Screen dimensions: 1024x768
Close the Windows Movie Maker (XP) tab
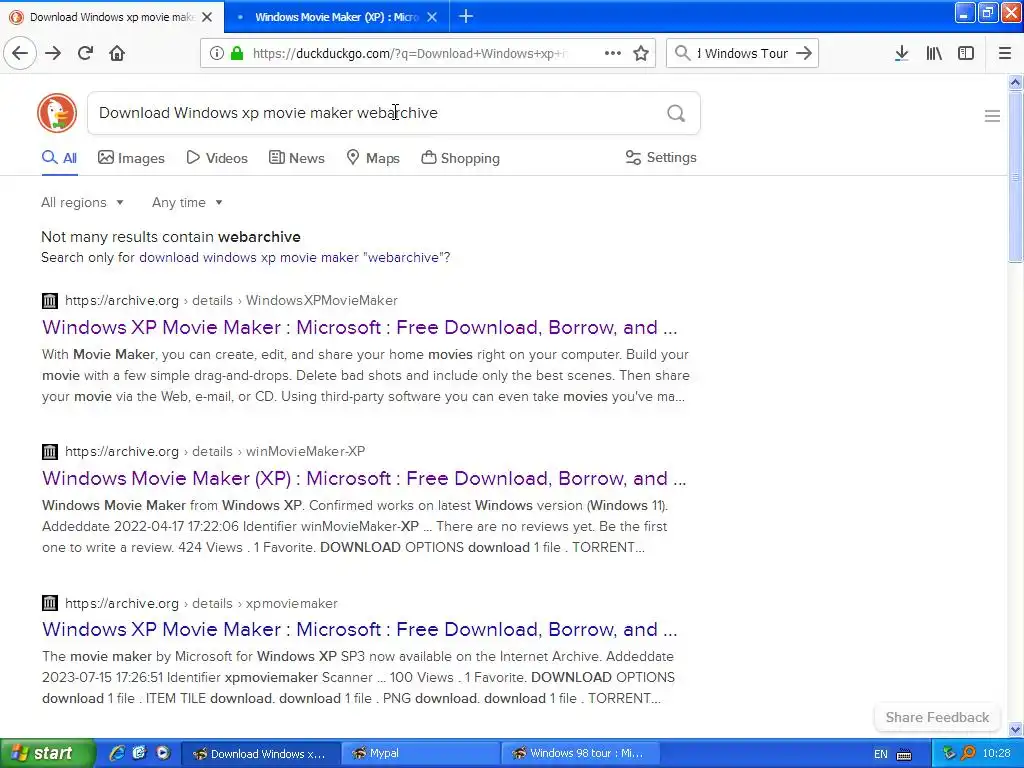pyautogui.click(x=432, y=17)
